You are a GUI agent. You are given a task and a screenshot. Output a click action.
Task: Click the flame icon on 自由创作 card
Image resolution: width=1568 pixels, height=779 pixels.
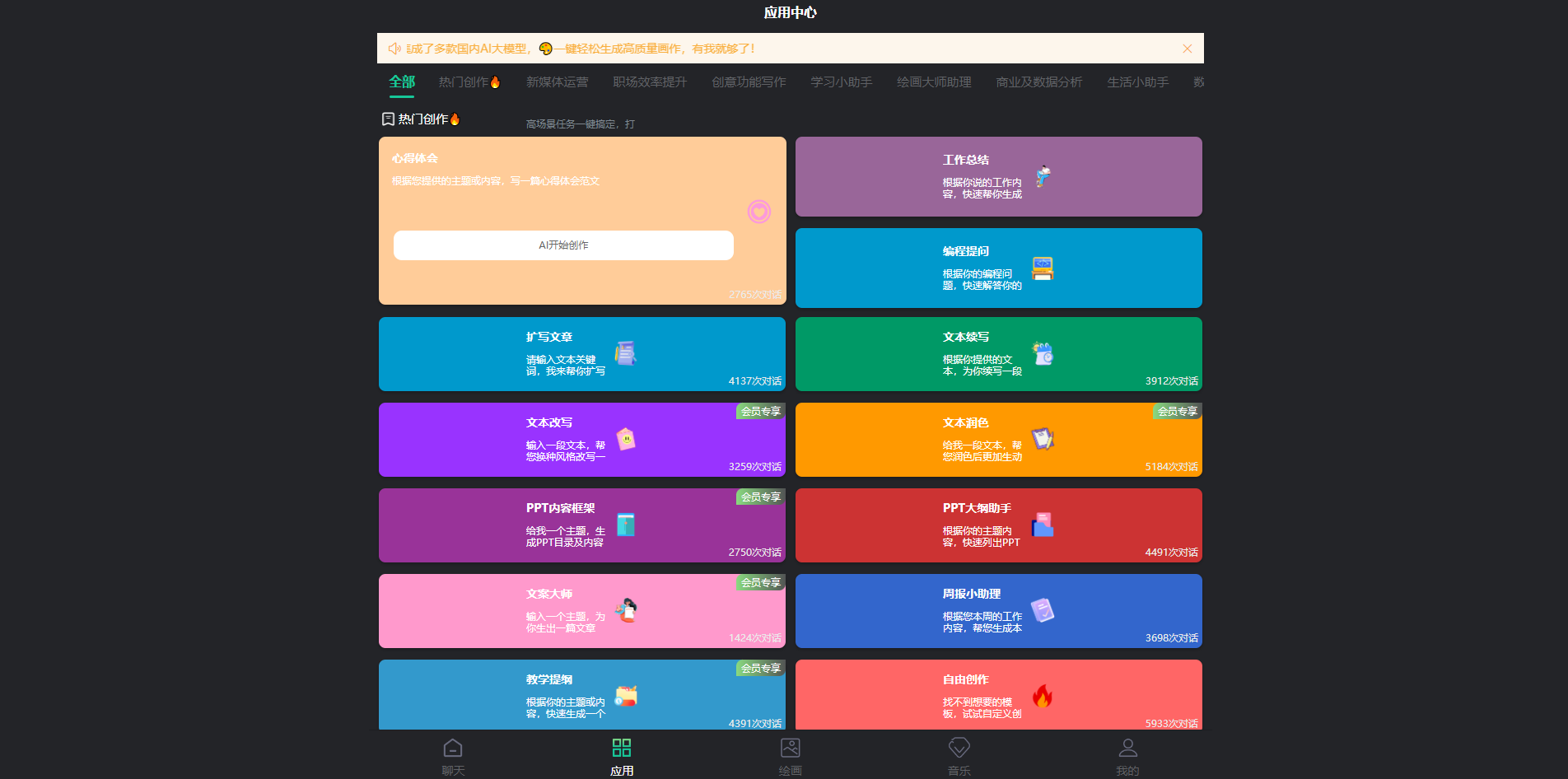coord(1043,697)
